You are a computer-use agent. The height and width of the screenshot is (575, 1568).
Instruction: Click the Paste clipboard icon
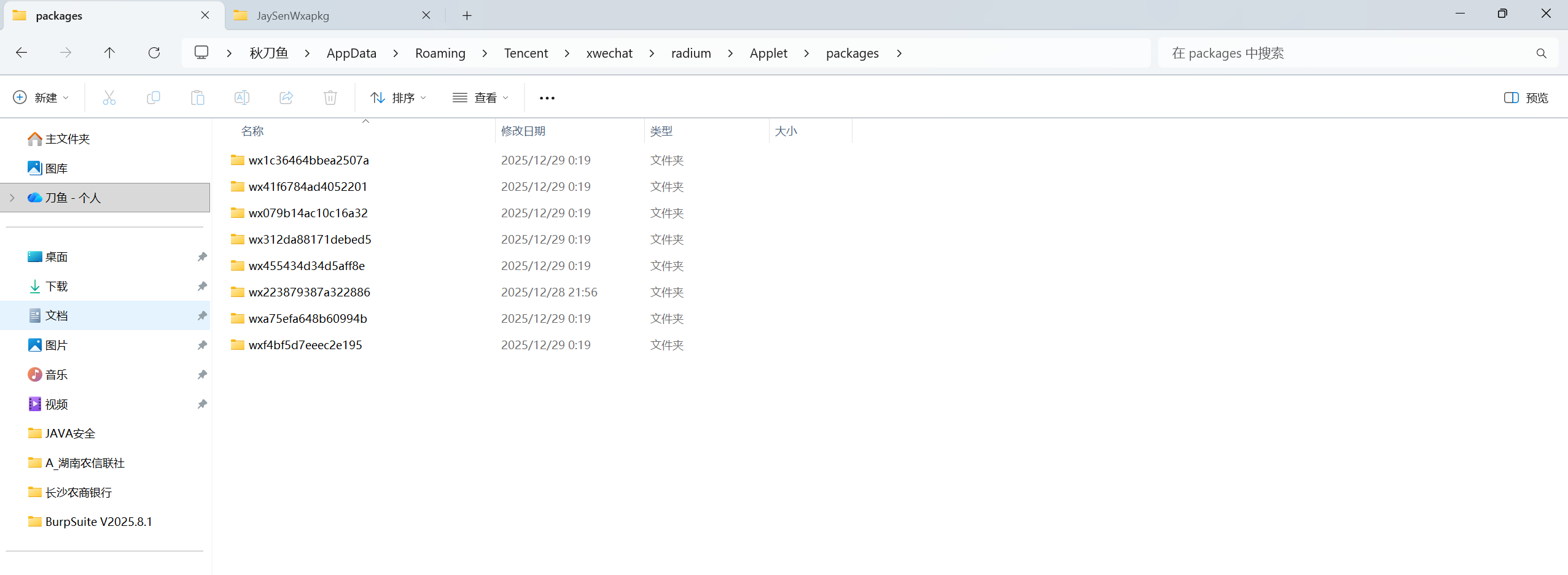[x=197, y=98]
